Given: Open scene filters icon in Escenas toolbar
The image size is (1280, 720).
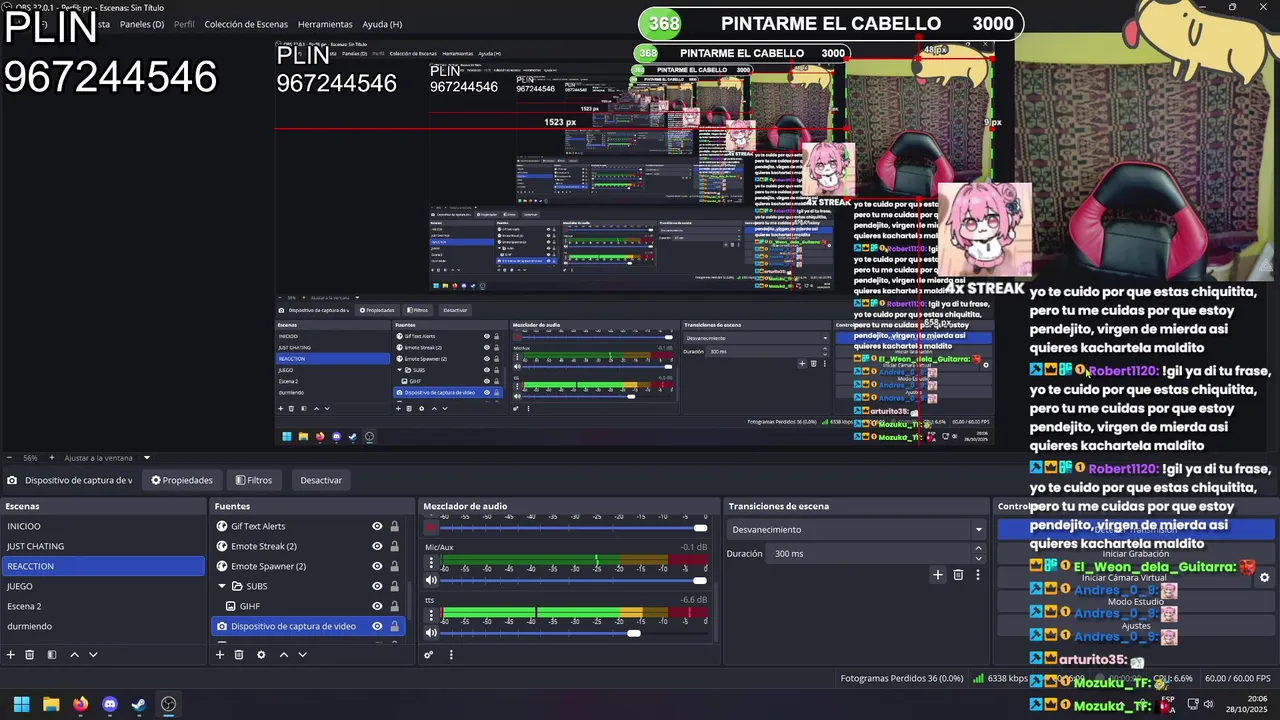Looking at the screenshot, I should (x=52, y=655).
